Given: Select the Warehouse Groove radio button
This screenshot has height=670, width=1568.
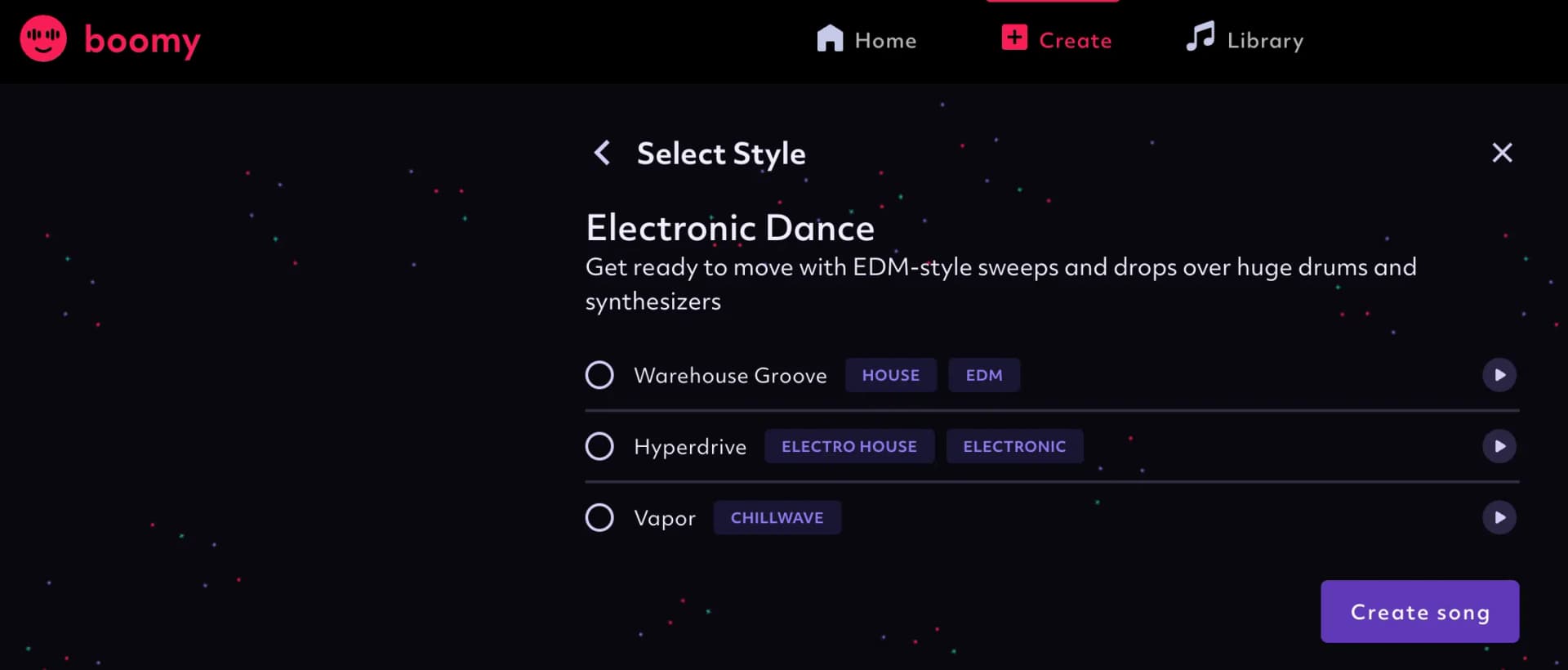Looking at the screenshot, I should (x=599, y=375).
